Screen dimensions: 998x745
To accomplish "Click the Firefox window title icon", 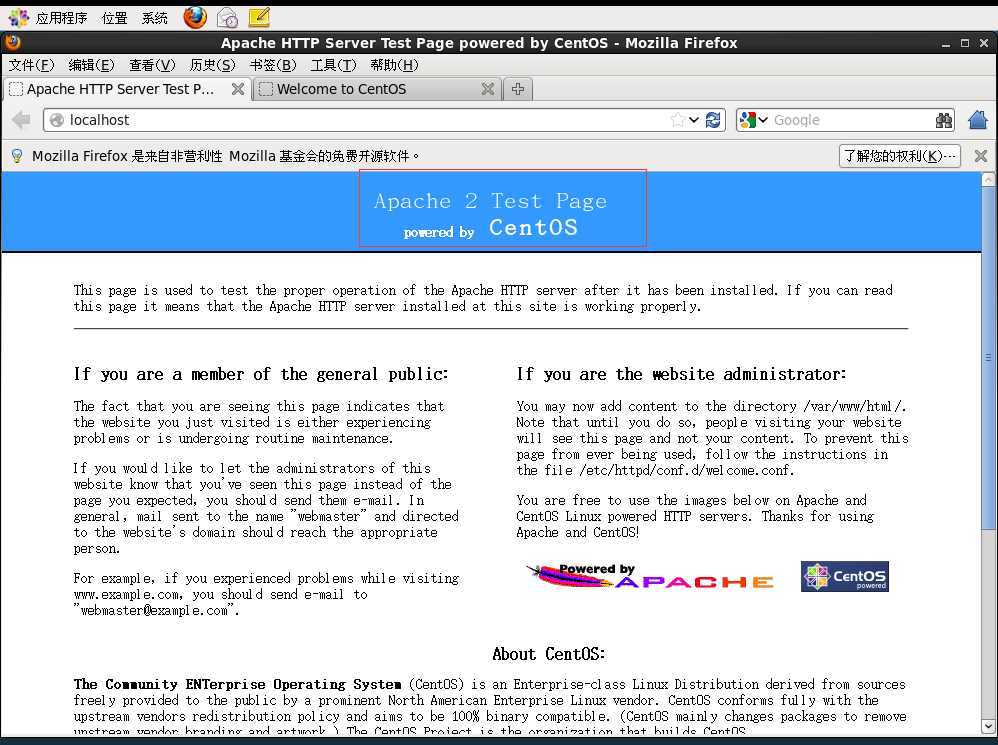I will 12,43.
